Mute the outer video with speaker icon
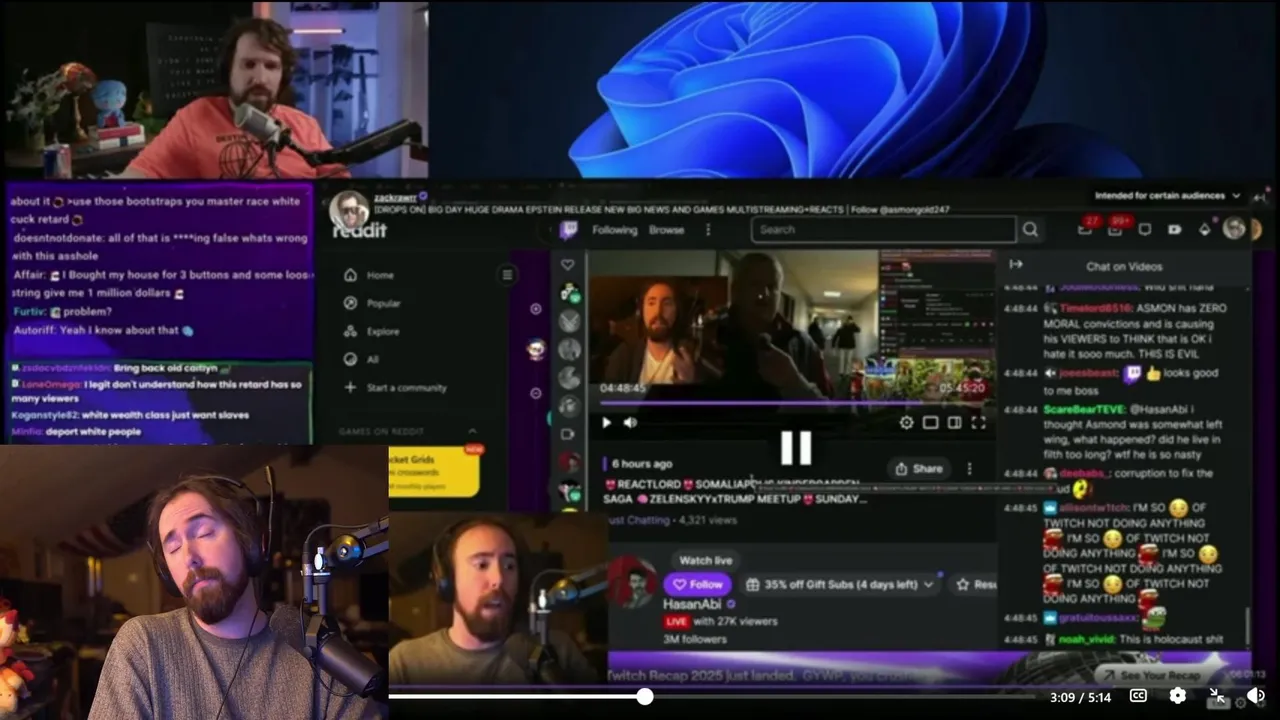1280x720 pixels. pyautogui.click(x=1256, y=696)
